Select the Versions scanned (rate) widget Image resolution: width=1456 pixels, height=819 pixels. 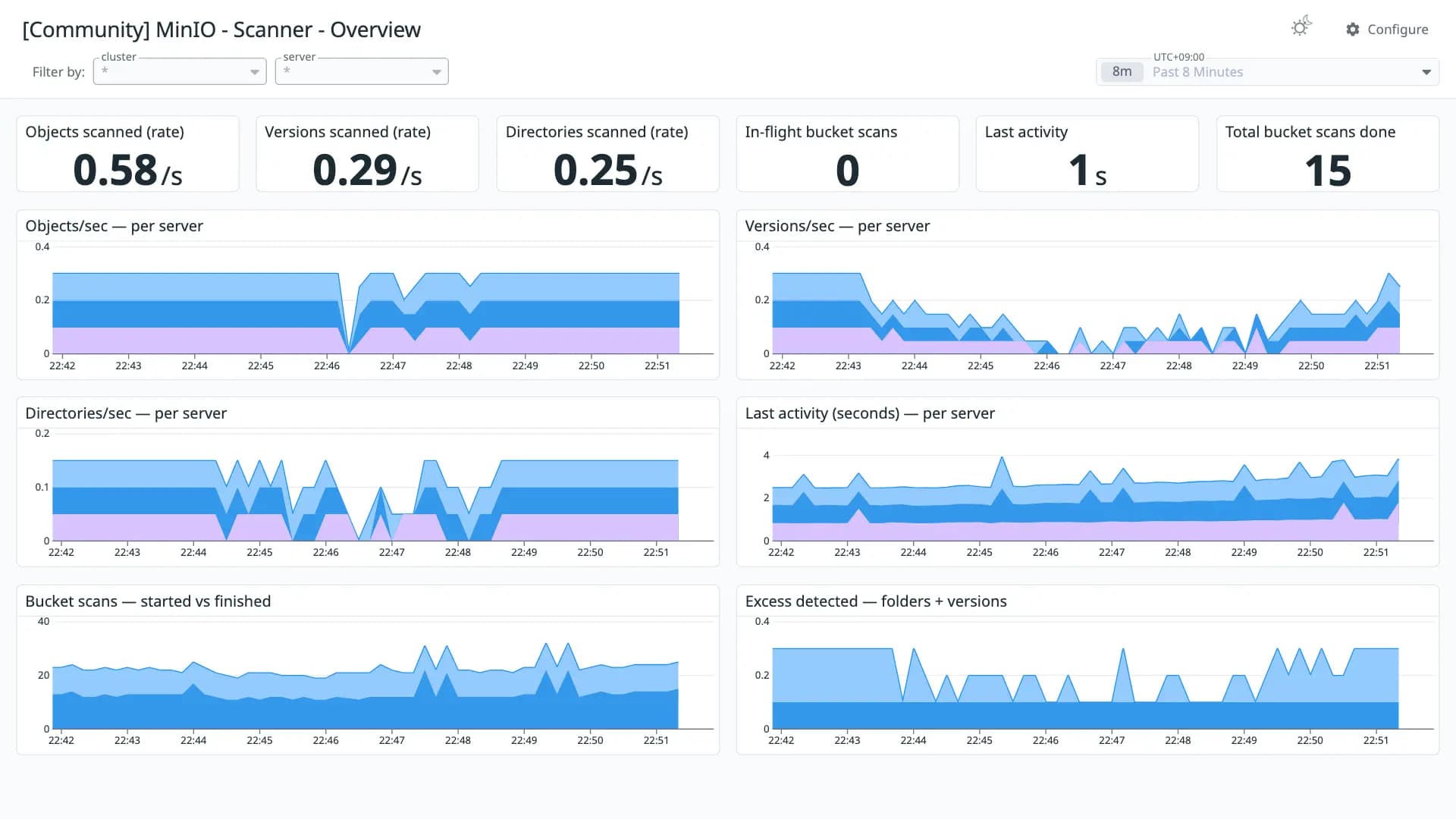pyautogui.click(x=368, y=154)
